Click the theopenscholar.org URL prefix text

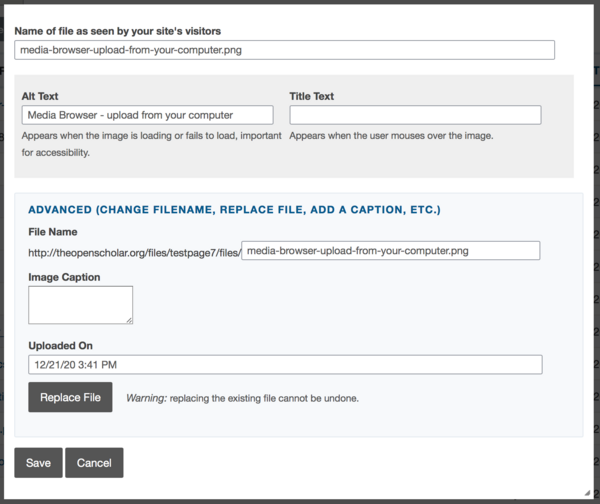point(135,252)
